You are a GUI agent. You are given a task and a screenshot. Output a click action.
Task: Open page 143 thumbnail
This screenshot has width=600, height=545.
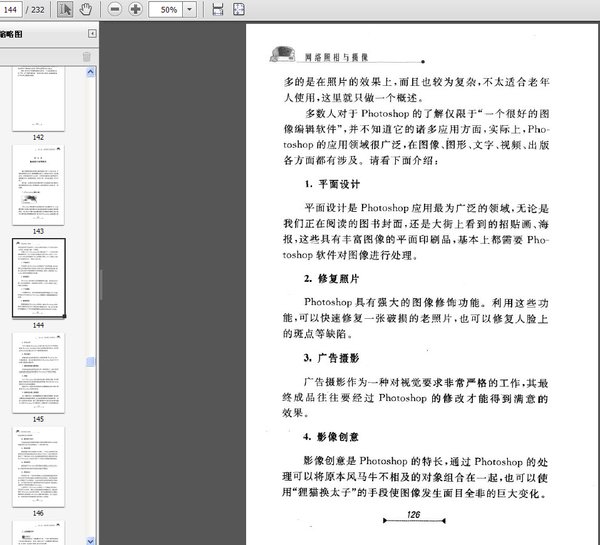[38, 185]
